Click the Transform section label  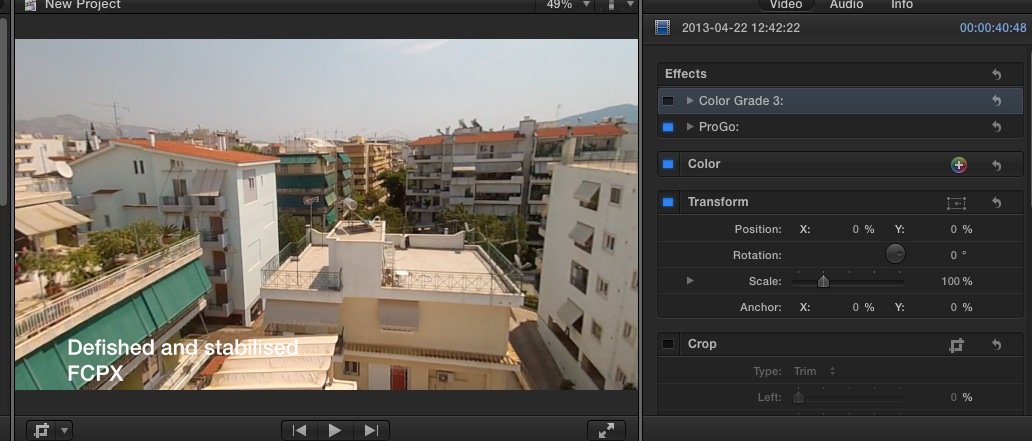tap(717, 202)
